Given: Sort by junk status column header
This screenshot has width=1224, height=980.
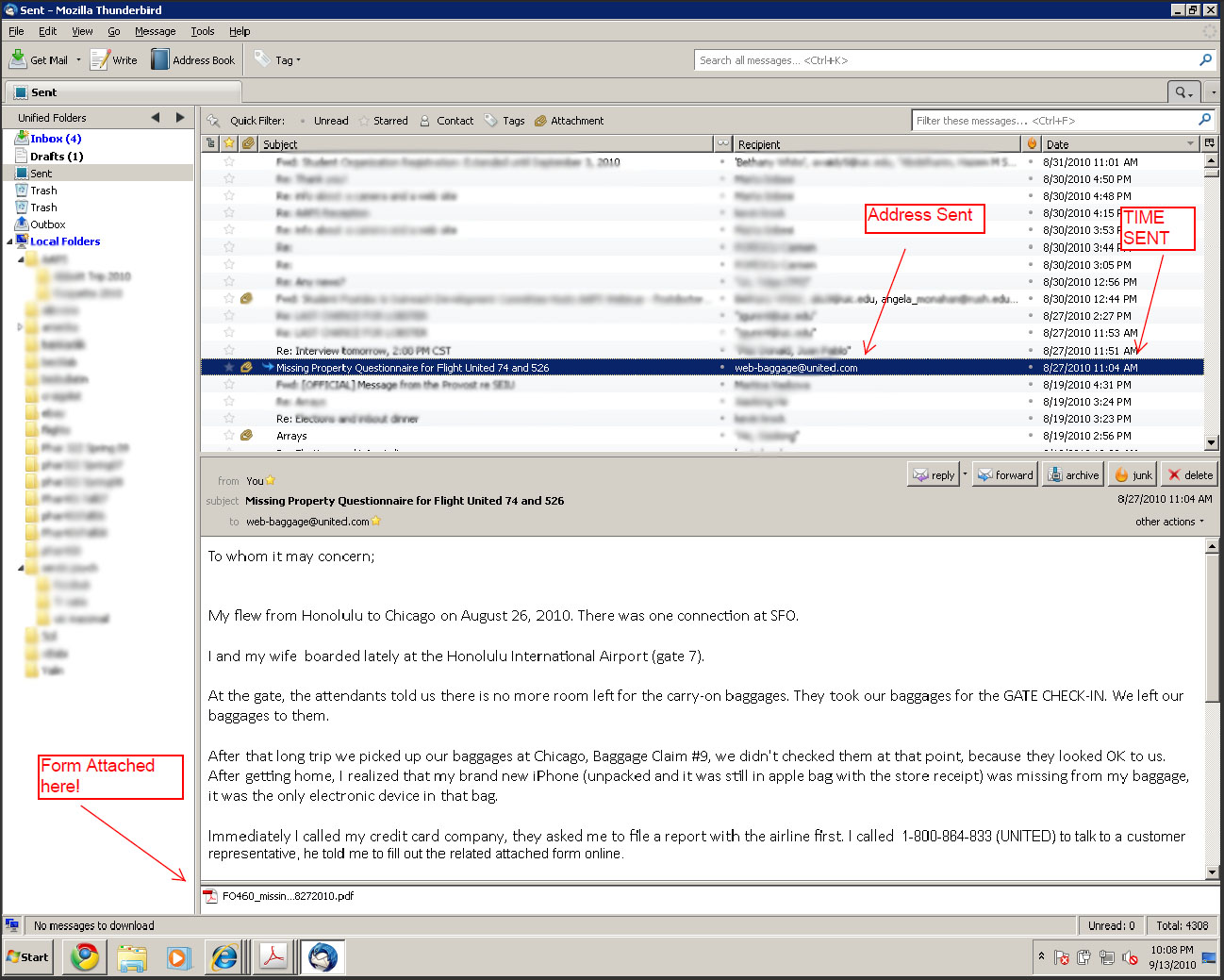Looking at the screenshot, I should (1032, 143).
